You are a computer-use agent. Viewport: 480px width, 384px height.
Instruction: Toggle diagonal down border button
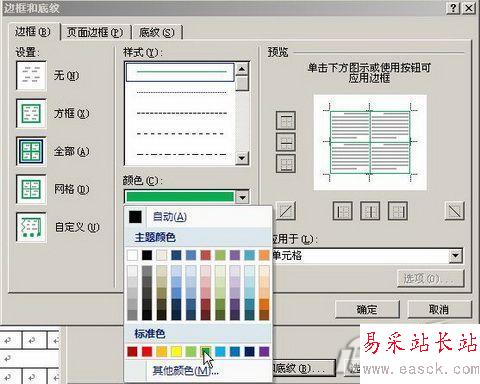455,211
